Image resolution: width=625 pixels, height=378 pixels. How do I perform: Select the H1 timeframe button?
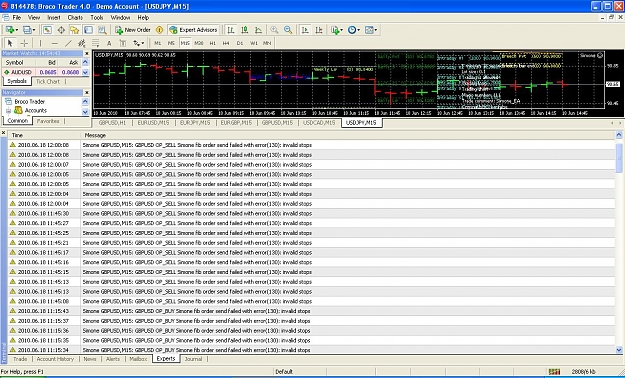click(212, 43)
